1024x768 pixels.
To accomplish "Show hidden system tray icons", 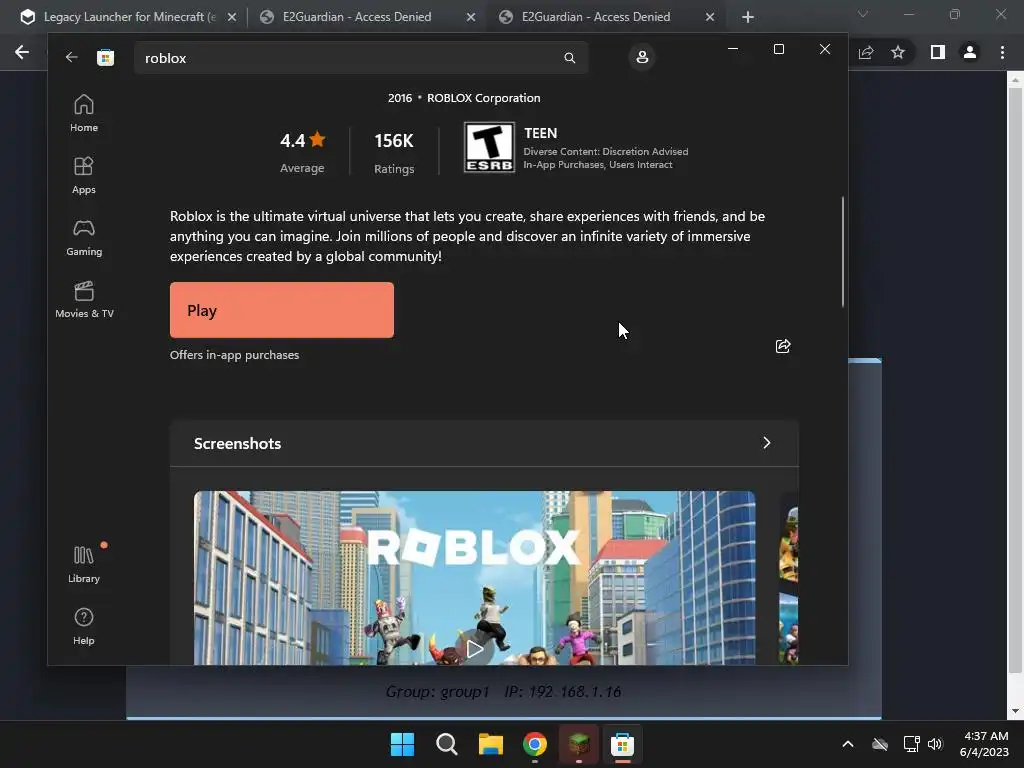I will (848, 744).
